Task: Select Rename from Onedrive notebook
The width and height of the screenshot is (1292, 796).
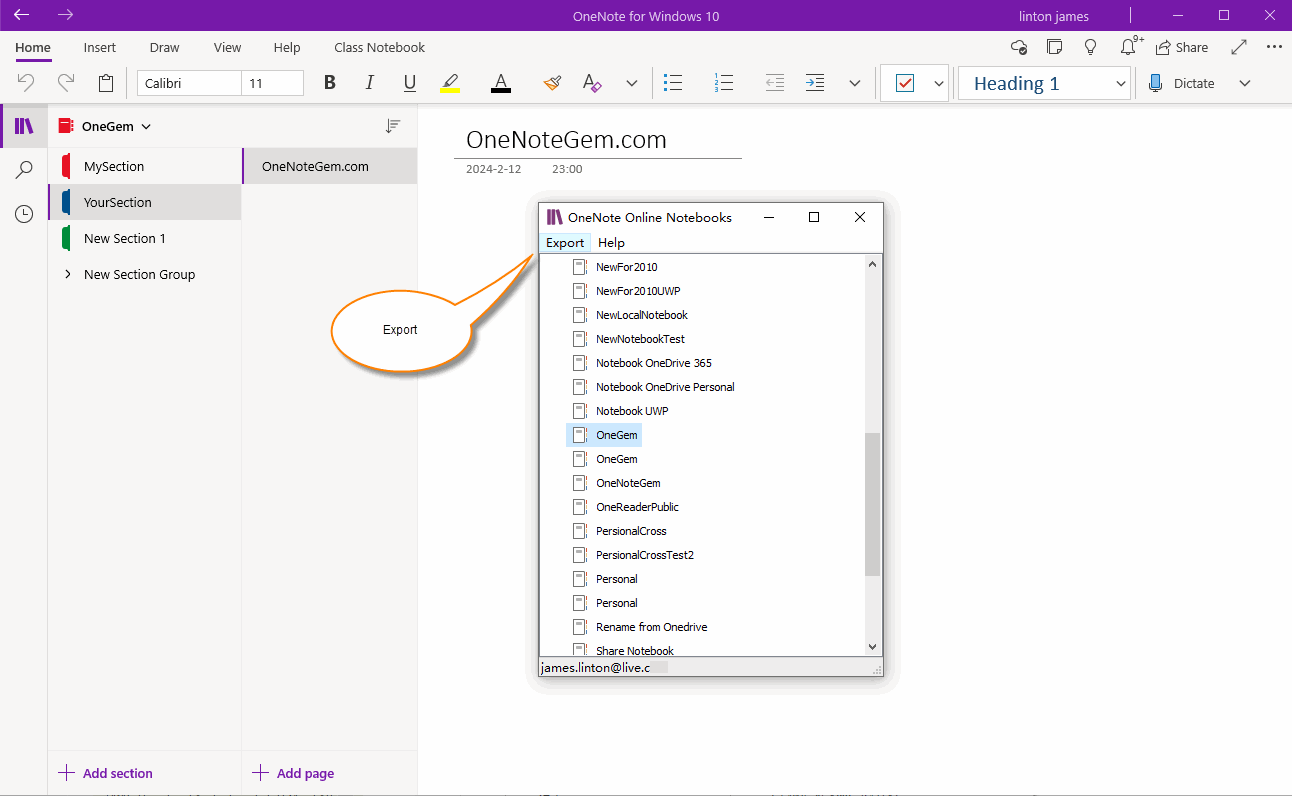Action: (x=651, y=627)
